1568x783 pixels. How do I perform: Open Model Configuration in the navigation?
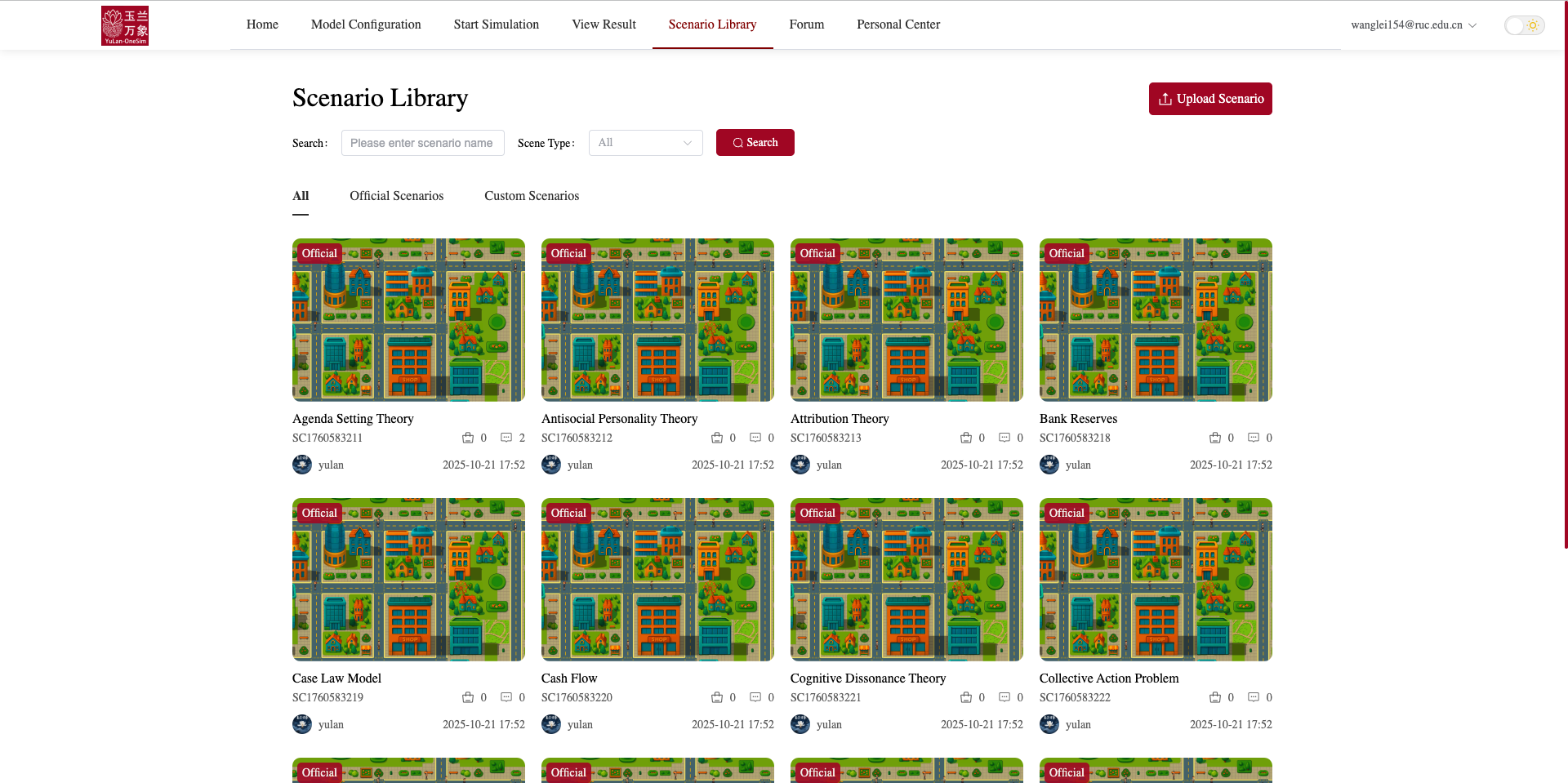click(x=366, y=24)
